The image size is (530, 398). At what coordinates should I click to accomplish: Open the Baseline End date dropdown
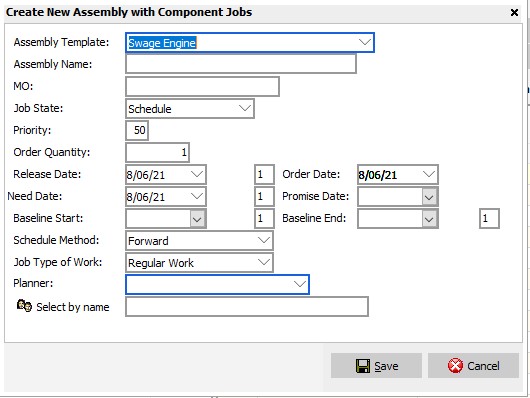(x=429, y=219)
